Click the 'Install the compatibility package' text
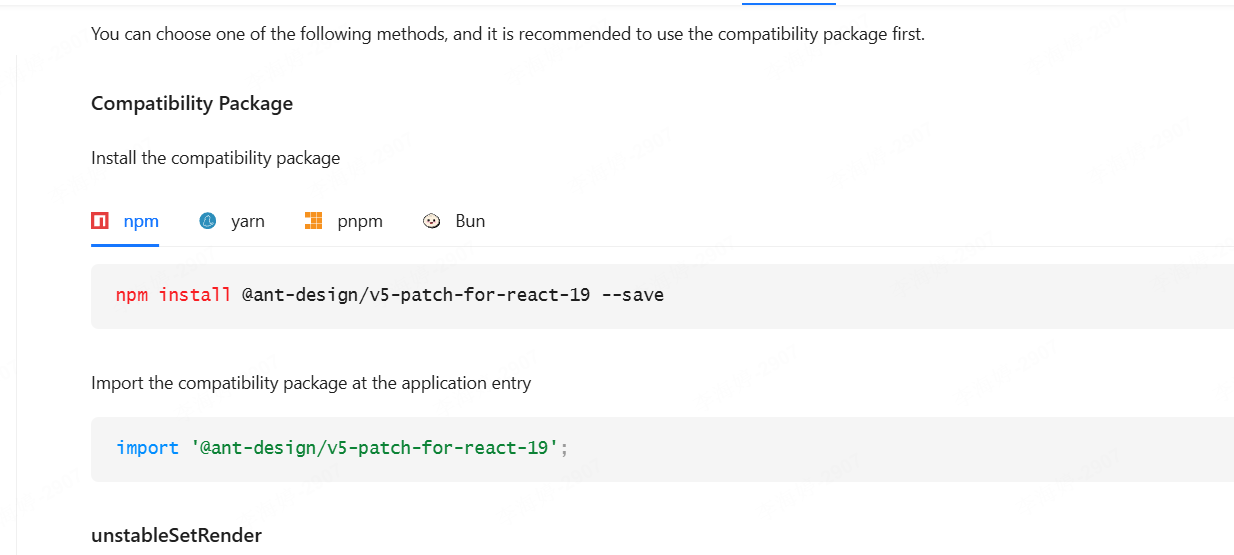Viewport: 1234px width, 555px height. point(216,158)
